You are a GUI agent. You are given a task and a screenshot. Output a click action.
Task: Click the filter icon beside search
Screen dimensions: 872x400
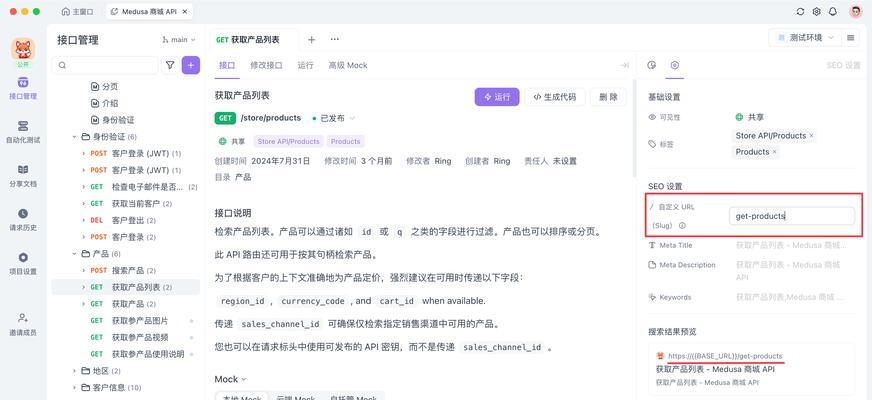tap(170, 65)
